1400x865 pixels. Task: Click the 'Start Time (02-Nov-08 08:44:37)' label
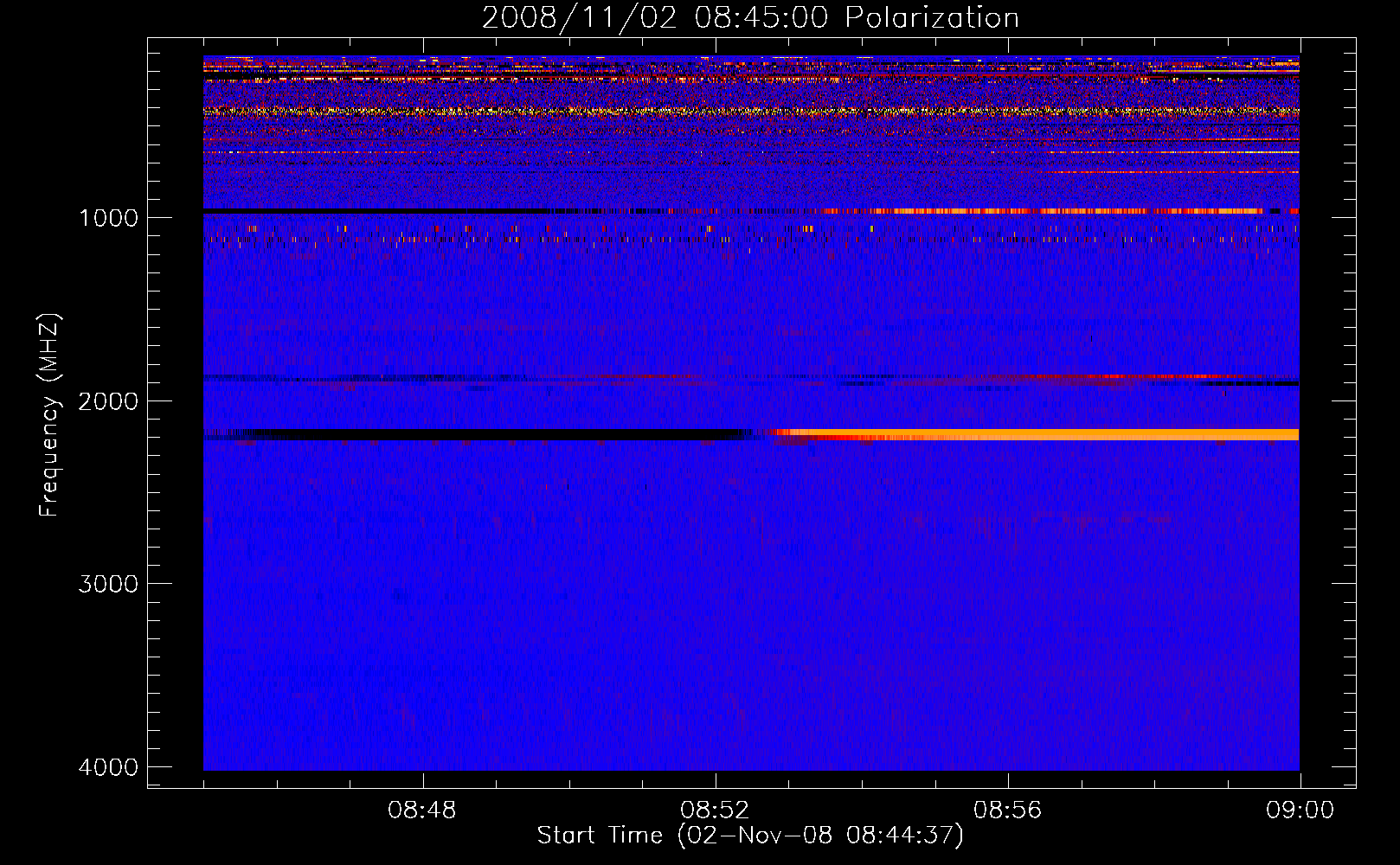coord(750,836)
